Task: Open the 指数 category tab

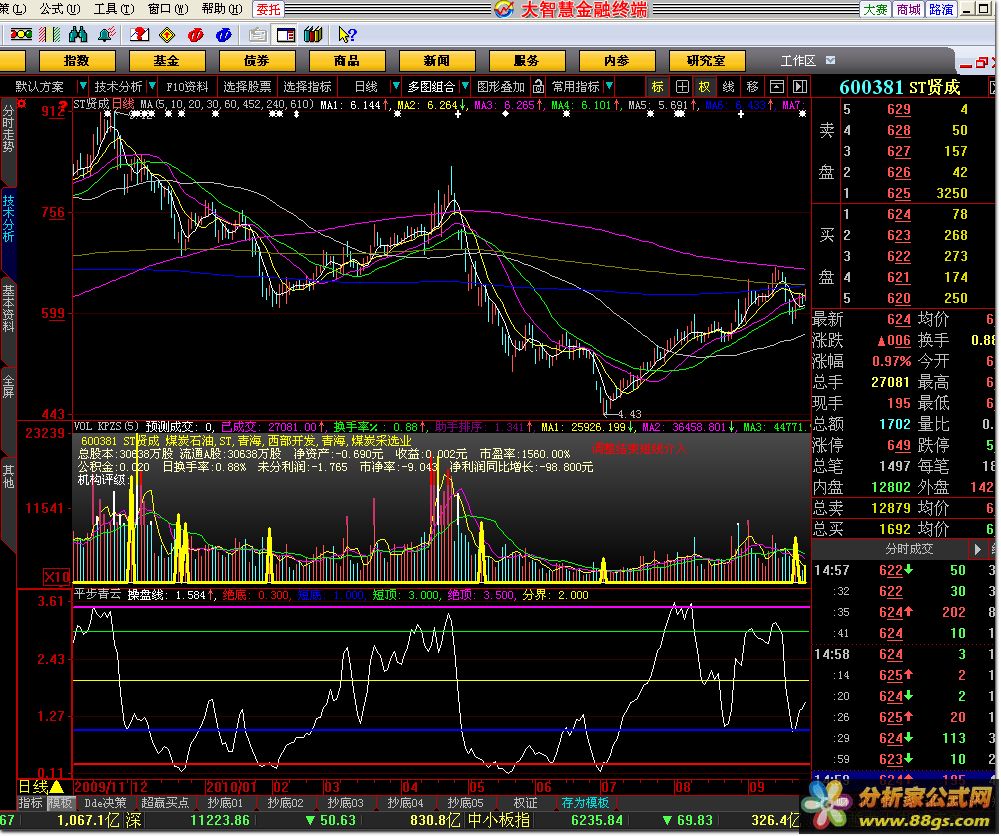Action: point(77,61)
